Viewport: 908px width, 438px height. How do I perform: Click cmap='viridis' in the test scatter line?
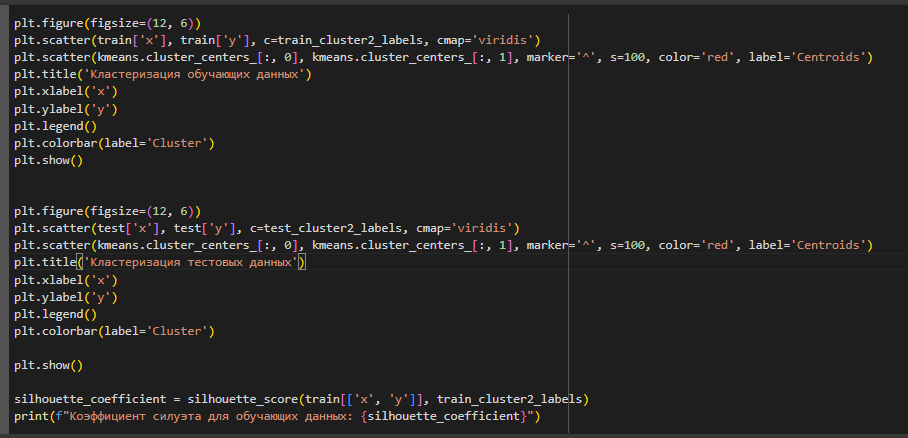tap(465, 229)
